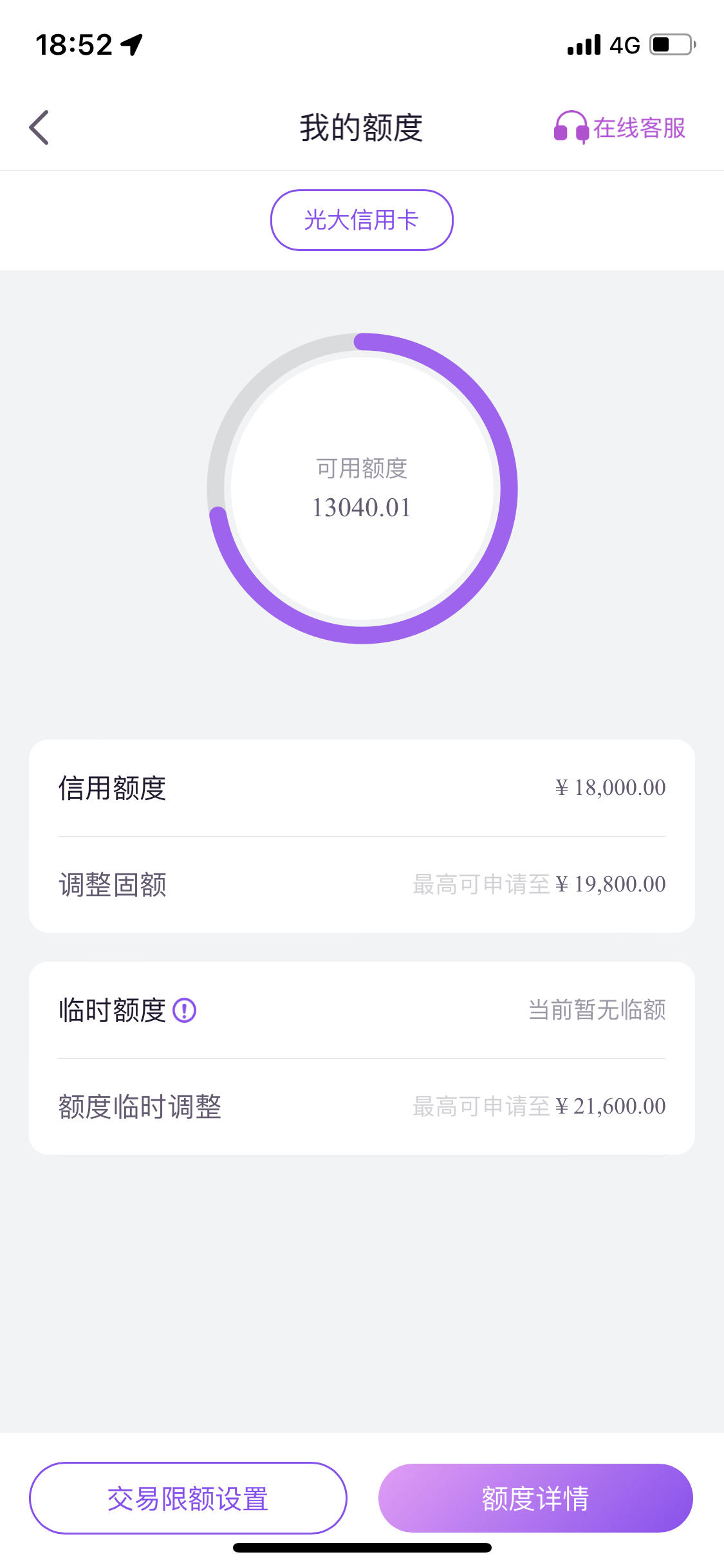The width and height of the screenshot is (724, 1568).
Task: Tap the 4G network indicator
Action: click(625, 45)
